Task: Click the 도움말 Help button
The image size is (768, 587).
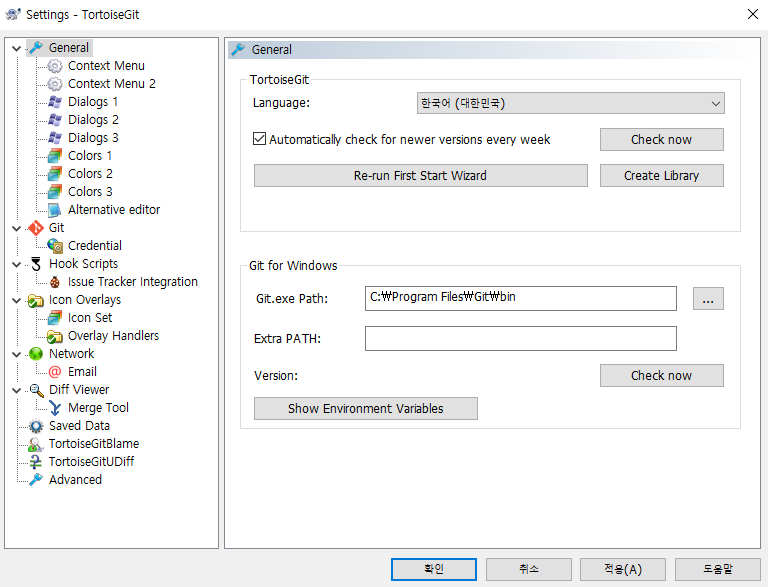Action: (718, 569)
